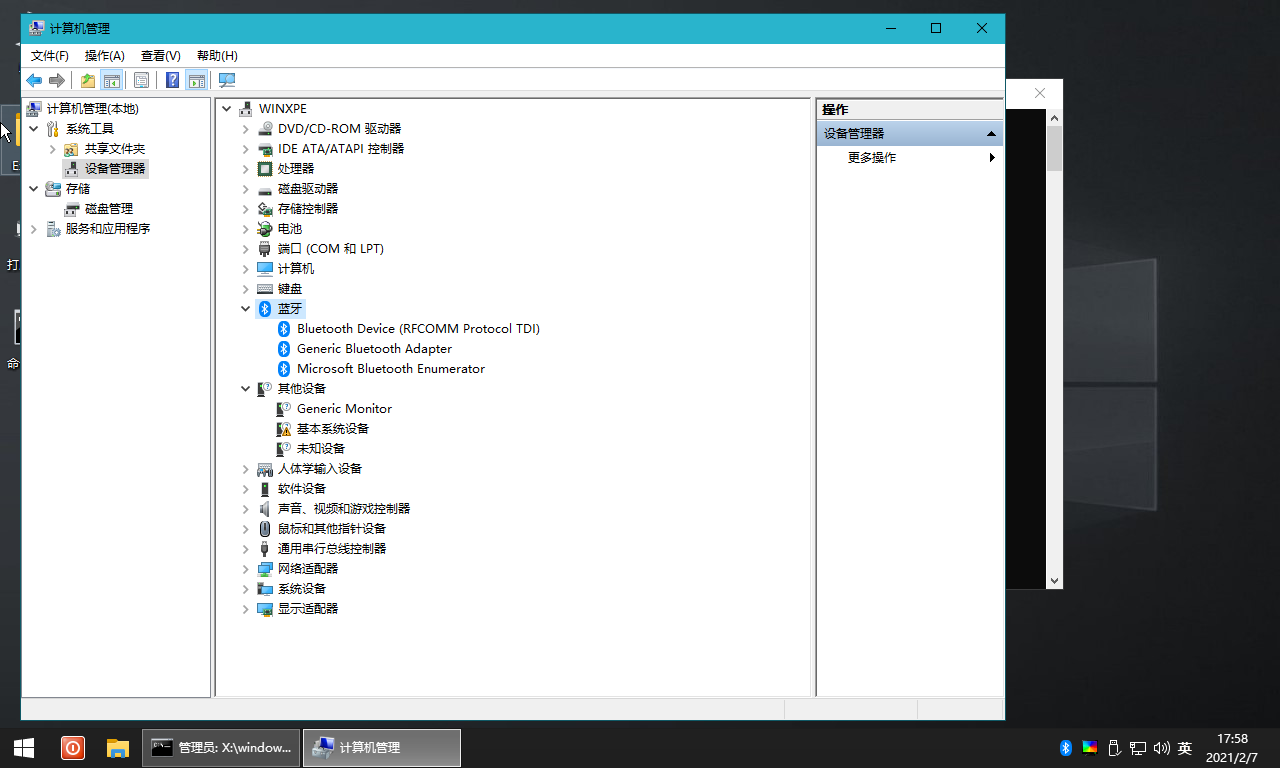This screenshot has height=768, width=1280.
Task: Open the 查看(V) menu
Action: [161, 56]
